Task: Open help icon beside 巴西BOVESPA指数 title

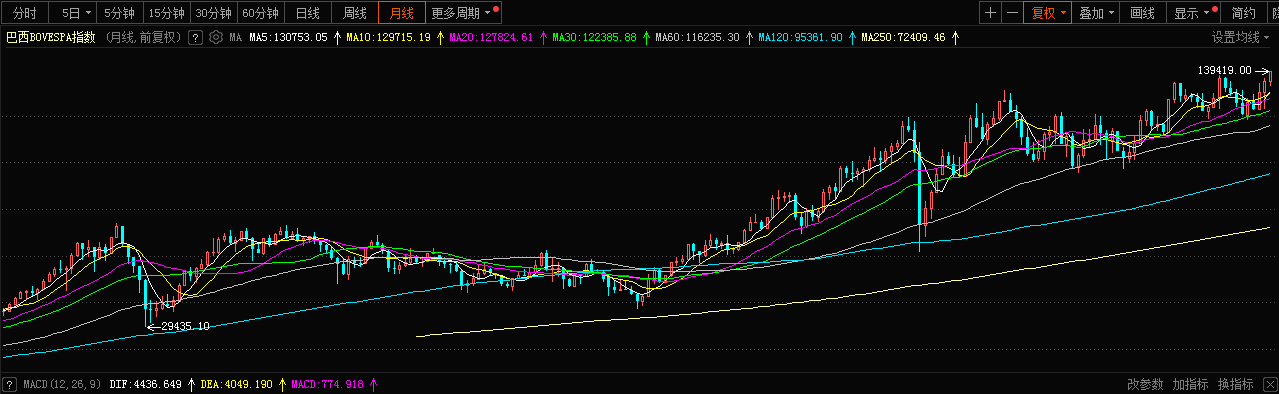Action: [x=196, y=38]
